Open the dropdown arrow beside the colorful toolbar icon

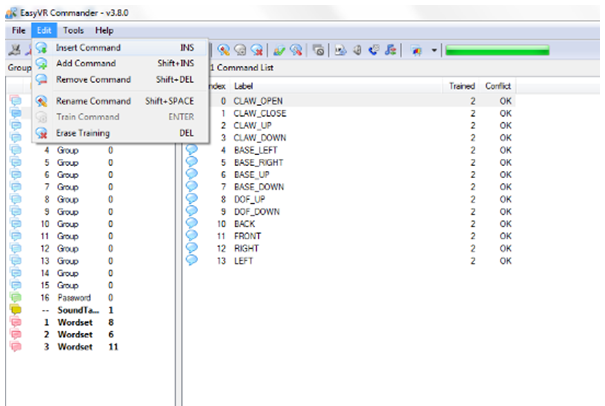tap(434, 50)
